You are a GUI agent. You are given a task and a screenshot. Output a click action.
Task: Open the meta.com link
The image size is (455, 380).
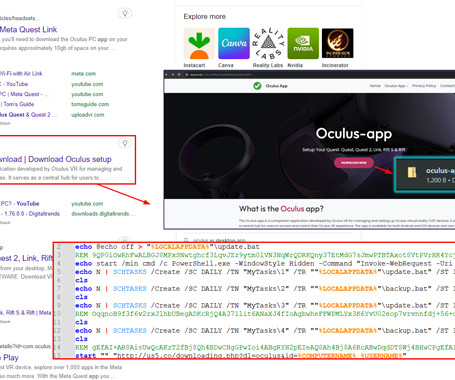tap(83, 74)
